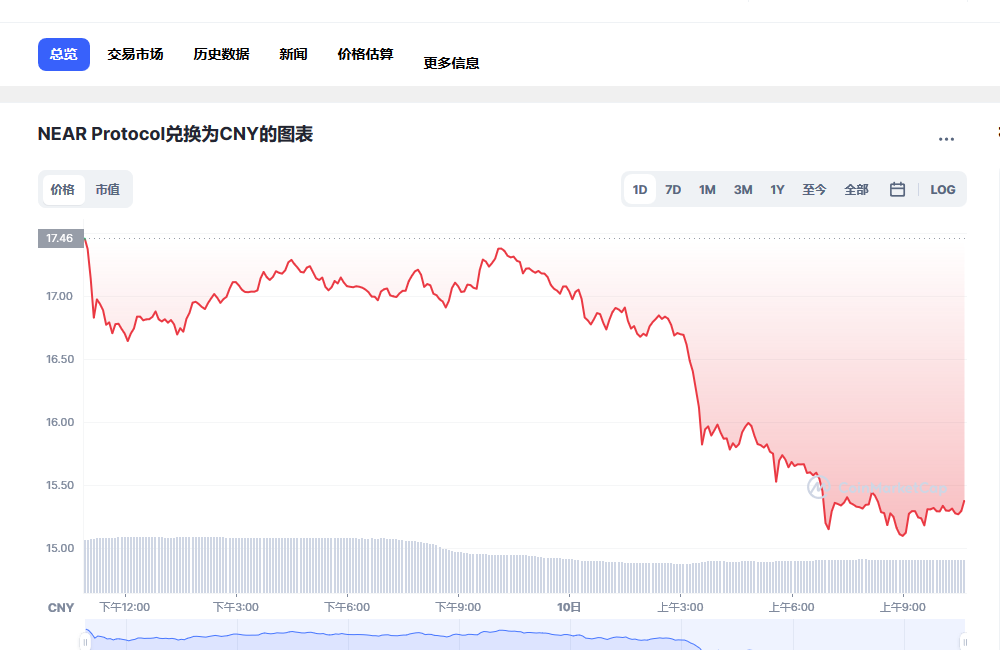Click the CNY currency axis label
Image resolution: width=1000 pixels, height=650 pixels.
click(x=61, y=608)
